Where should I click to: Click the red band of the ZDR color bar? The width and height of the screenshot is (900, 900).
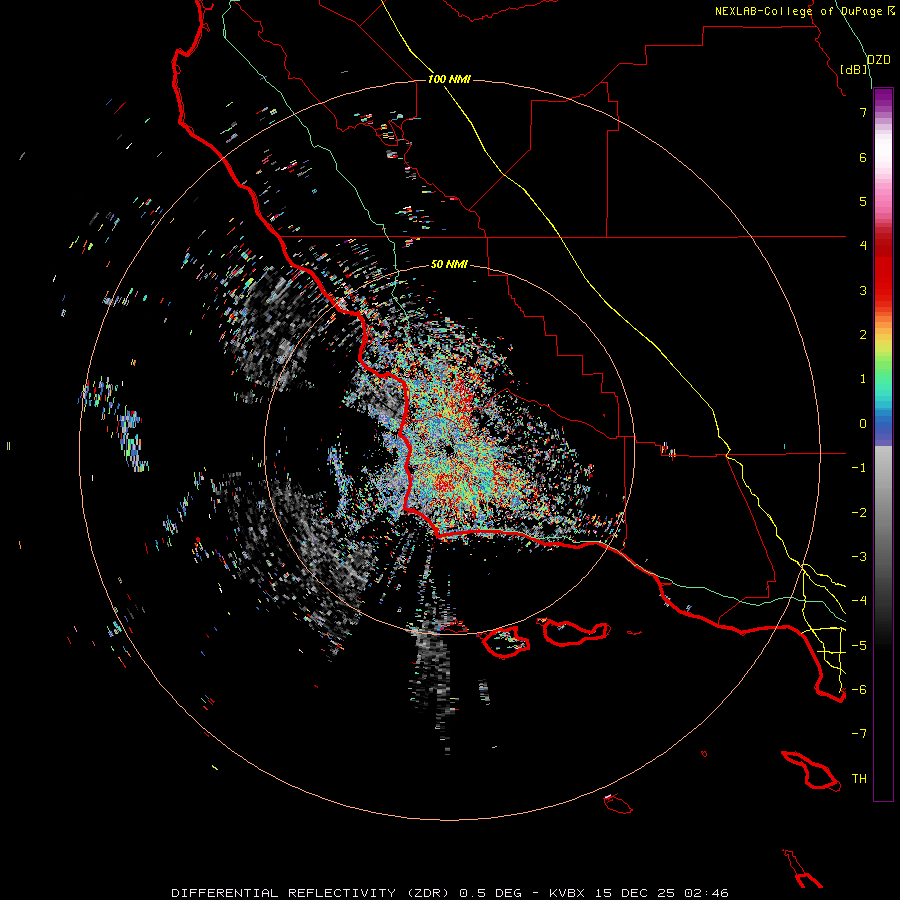coord(883,270)
